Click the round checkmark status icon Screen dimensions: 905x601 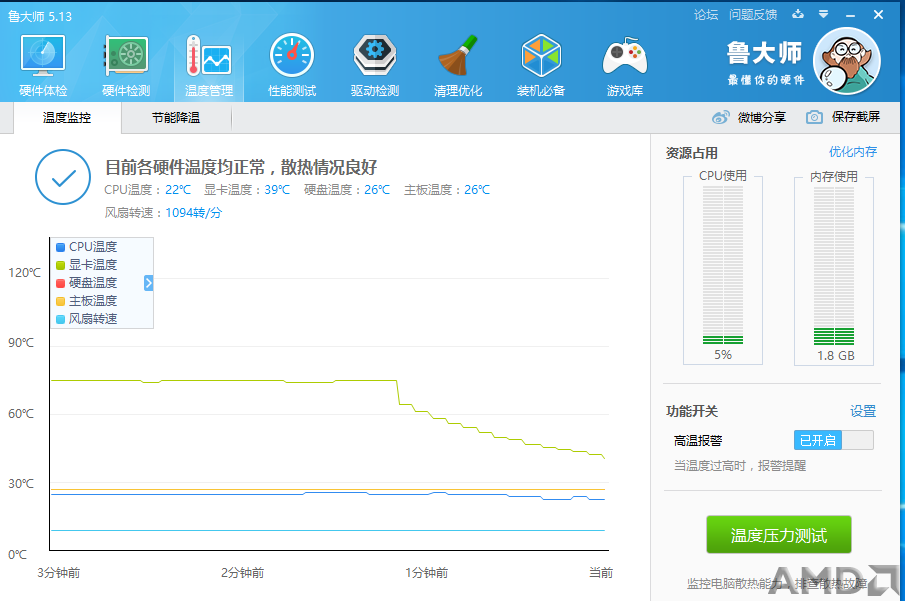pos(63,177)
